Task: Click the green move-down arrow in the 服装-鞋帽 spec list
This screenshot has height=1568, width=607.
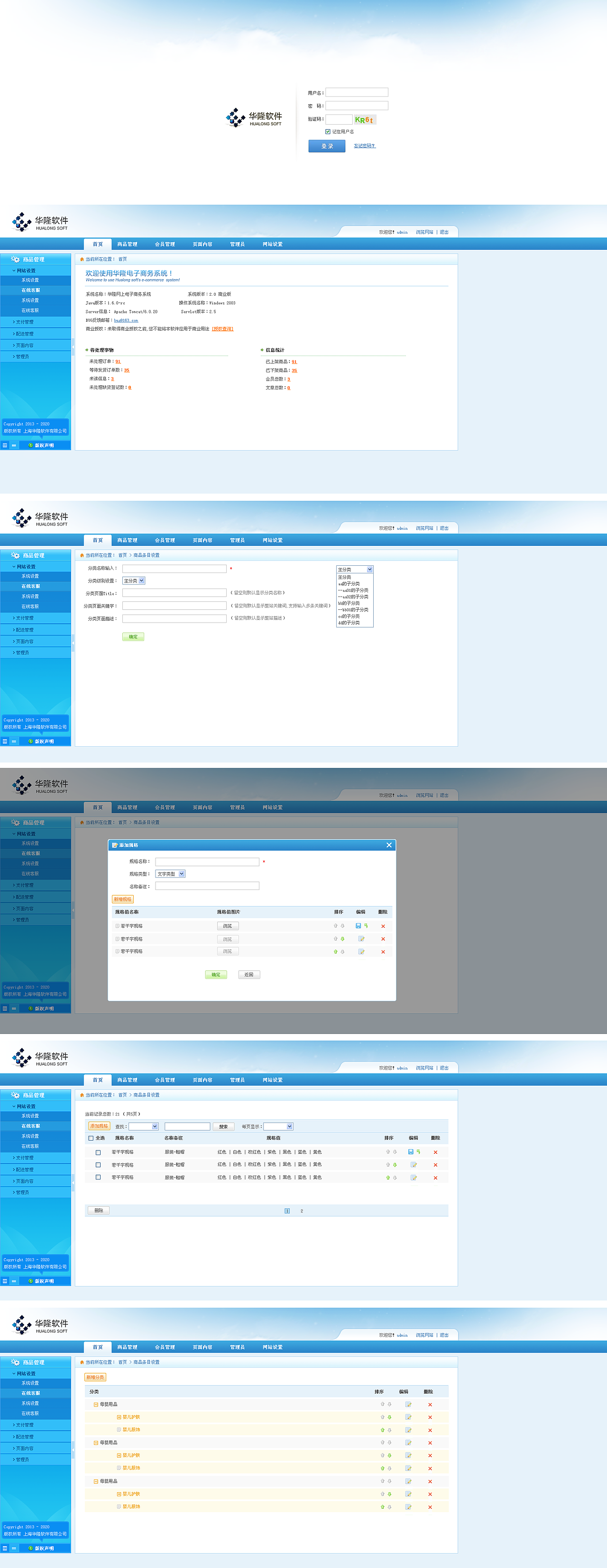Action: [x=395, y=1164]
